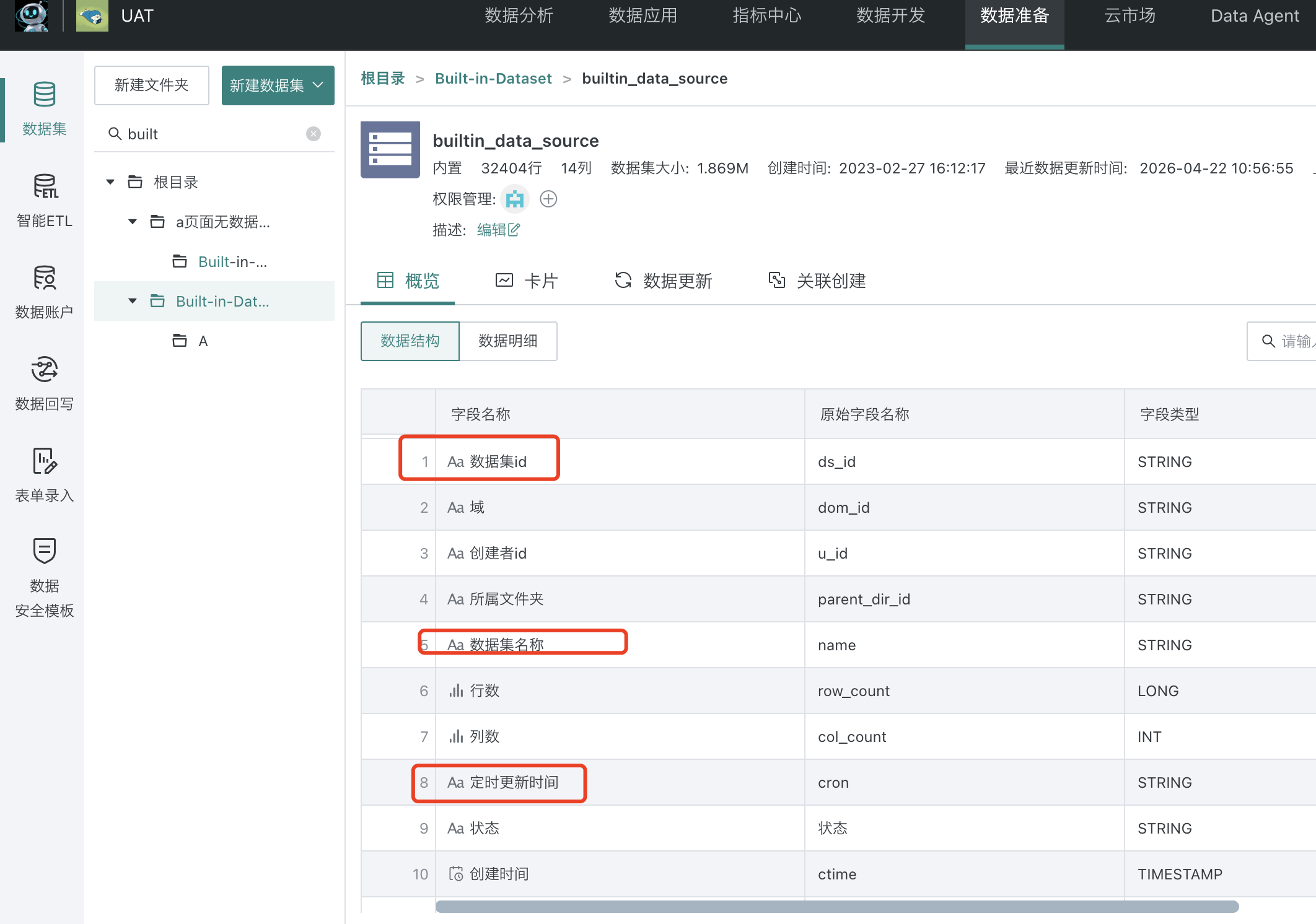This screenshot has height=924, width=1316.
Task: Click the robot icon in top-left corner
Action: tap(31, 17)
